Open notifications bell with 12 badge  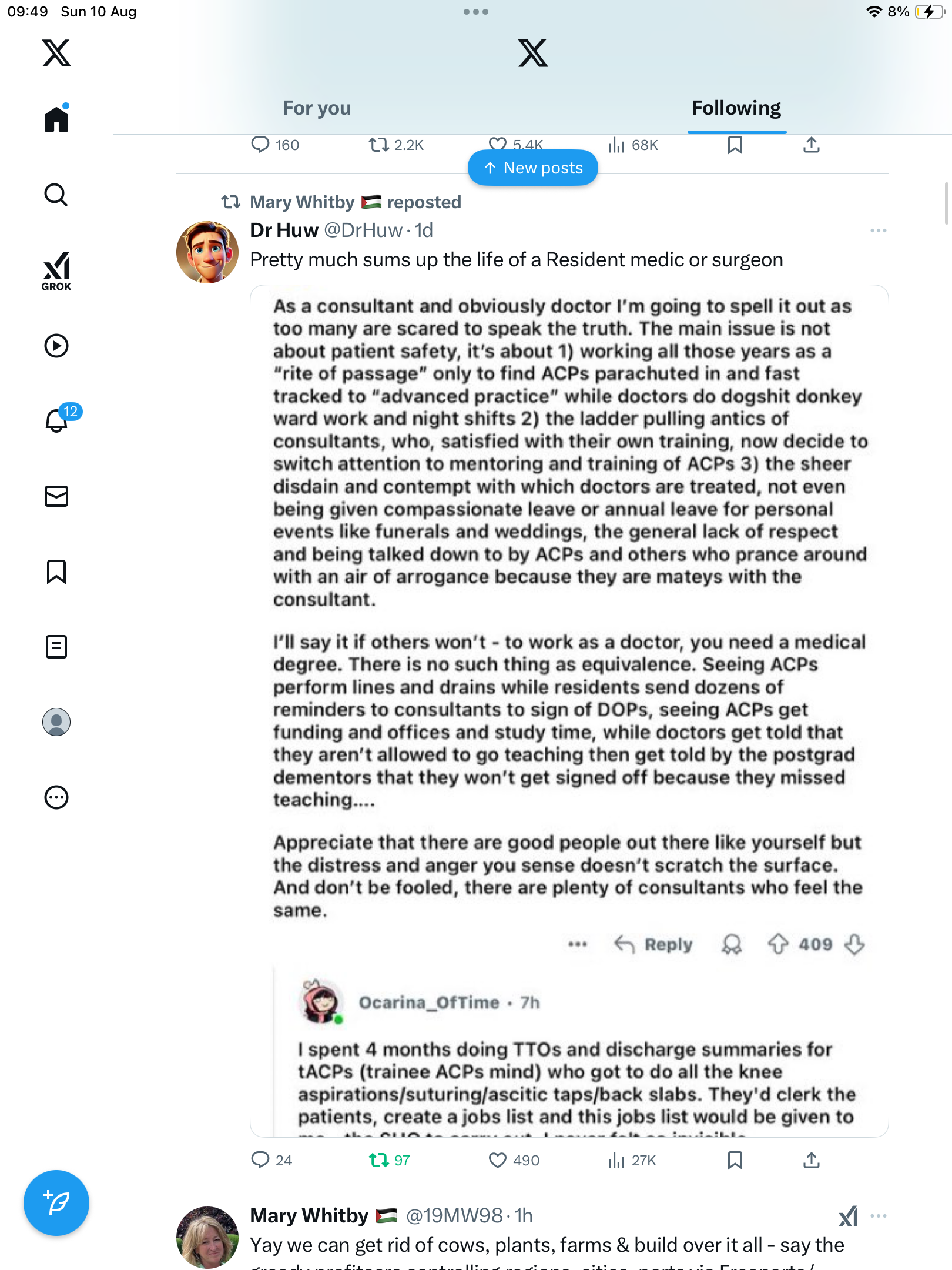pos(57,420)
